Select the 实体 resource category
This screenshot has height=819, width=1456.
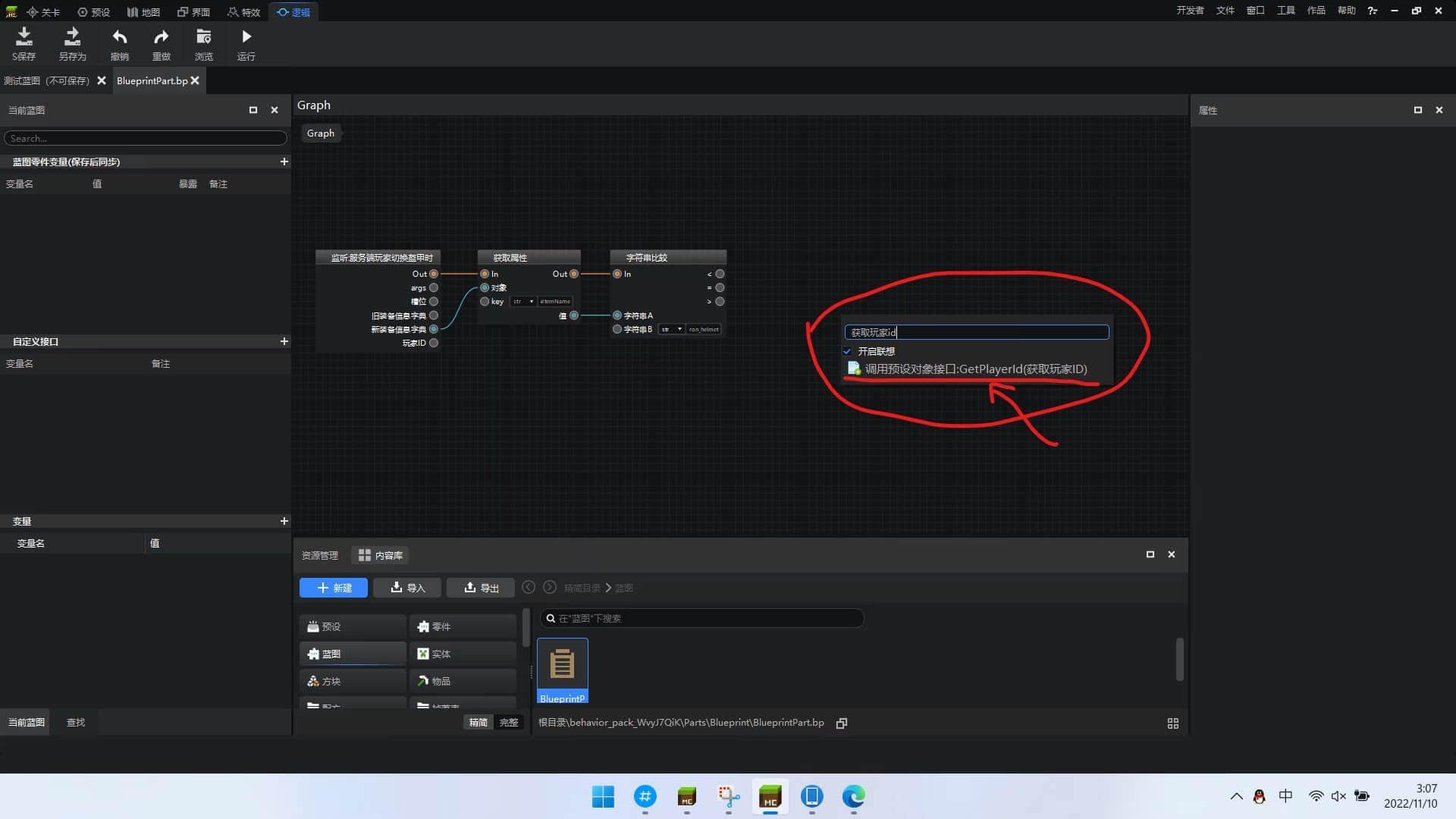click(463, 654)
